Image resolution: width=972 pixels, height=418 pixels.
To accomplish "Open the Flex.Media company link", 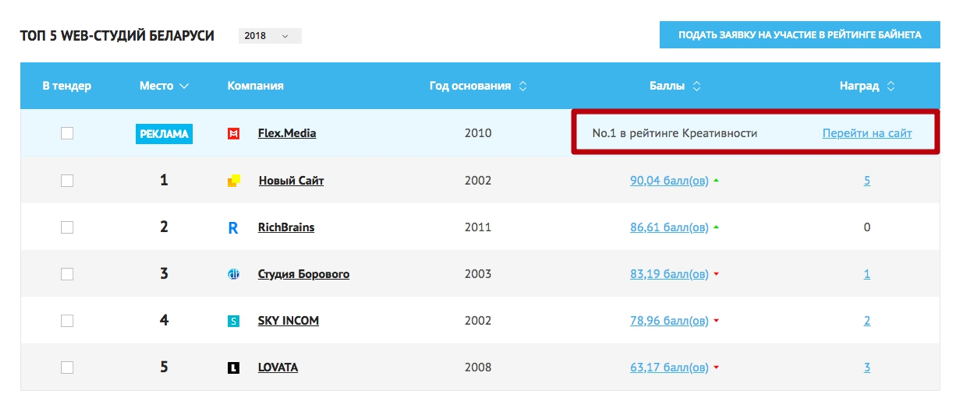I will pos(287,133).
